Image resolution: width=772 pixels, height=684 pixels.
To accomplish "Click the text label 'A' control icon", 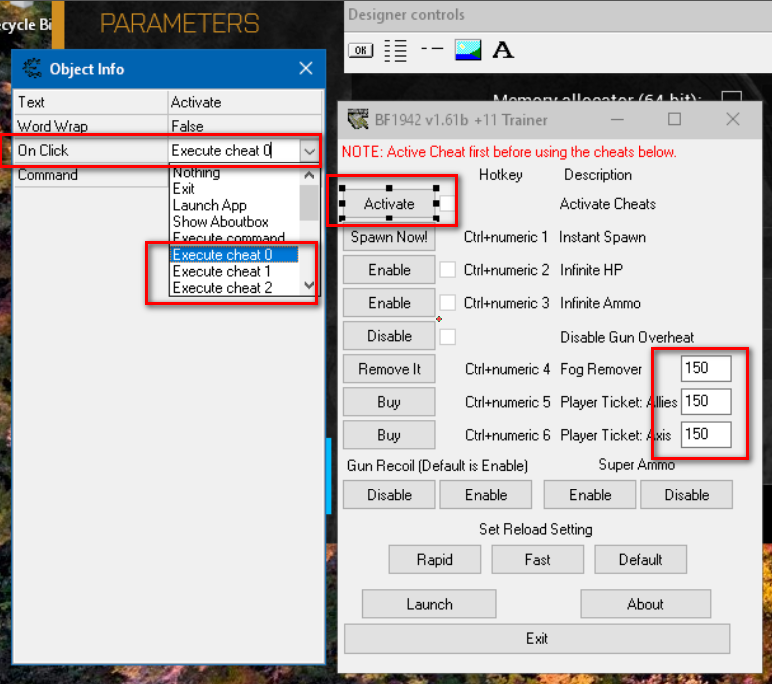I will [x=504, y=50].
